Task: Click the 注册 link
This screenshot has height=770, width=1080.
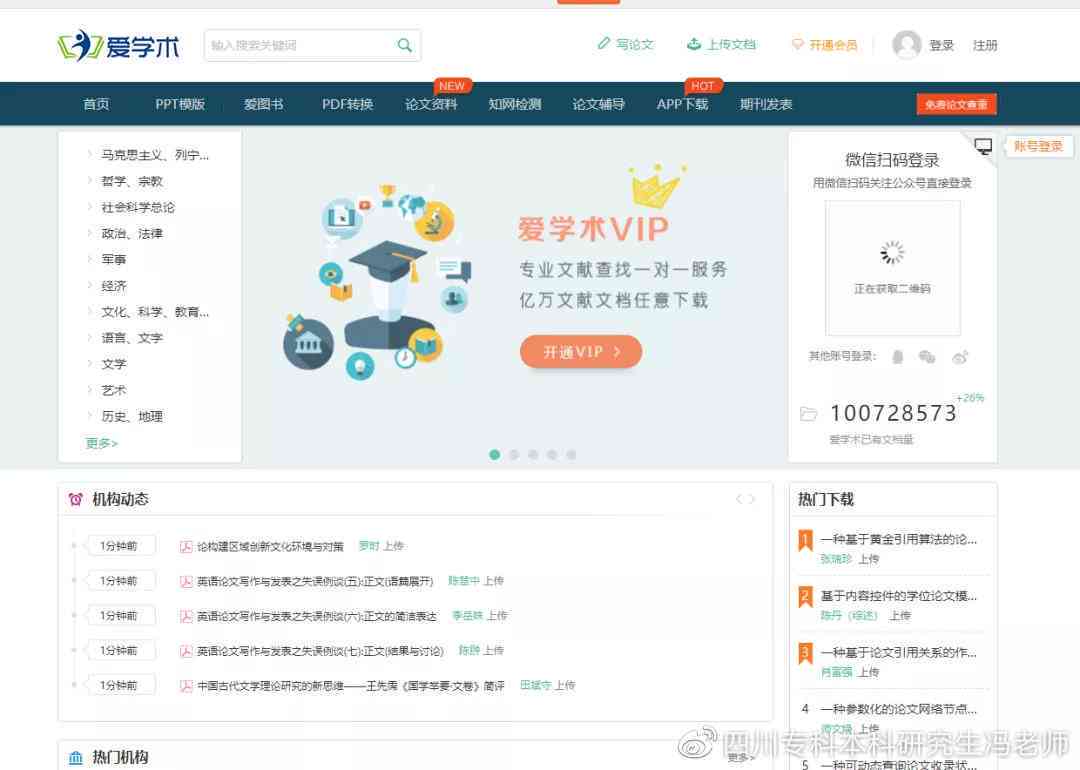Action: [985, 45]
